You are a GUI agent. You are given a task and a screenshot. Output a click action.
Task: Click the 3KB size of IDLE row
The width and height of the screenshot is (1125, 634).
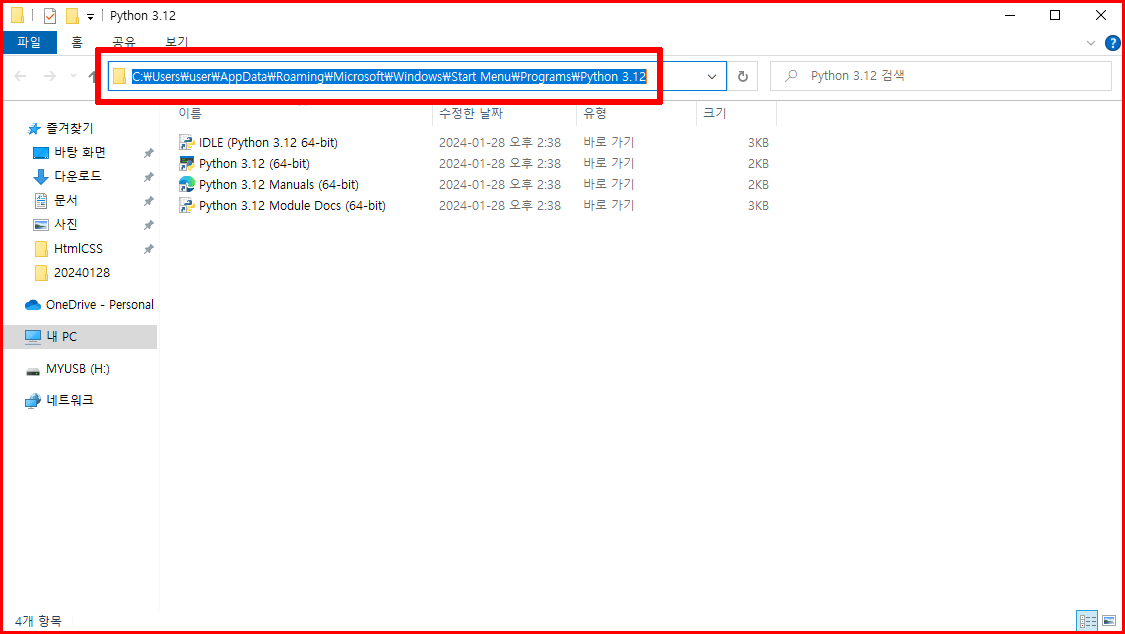pos(758,143)
